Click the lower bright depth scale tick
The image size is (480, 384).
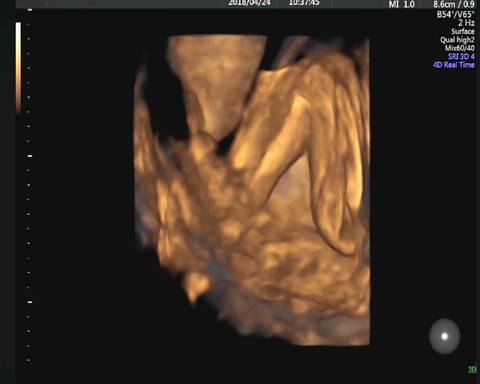pyautogui.click(x=30, y=302)
